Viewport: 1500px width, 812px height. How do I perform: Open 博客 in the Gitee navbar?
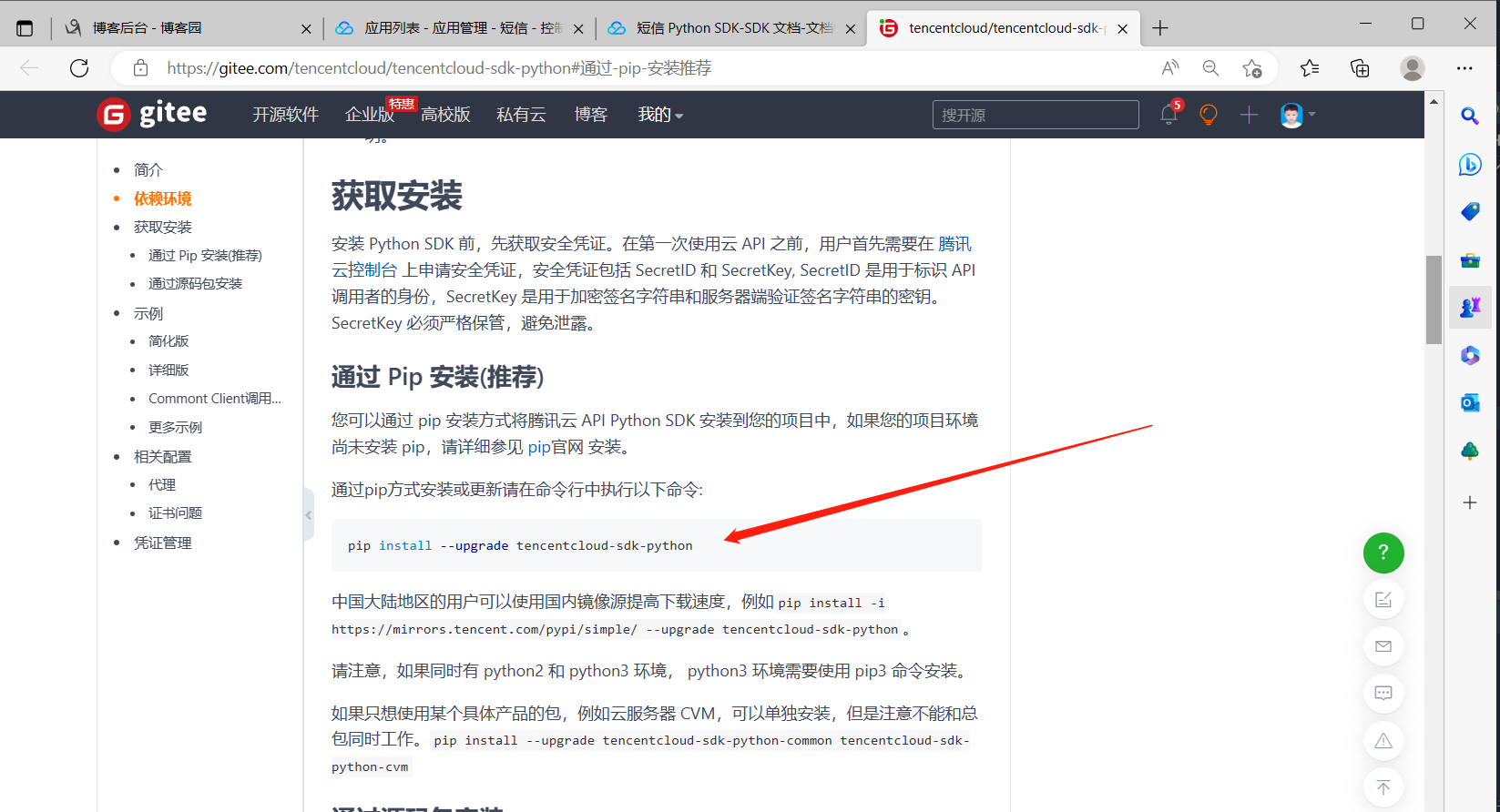click(x=591, y=115)
